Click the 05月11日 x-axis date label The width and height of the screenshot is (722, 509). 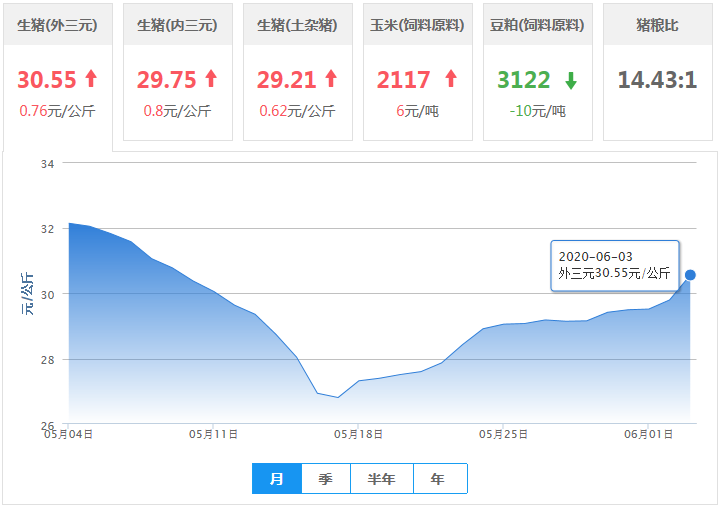point(214,434)
